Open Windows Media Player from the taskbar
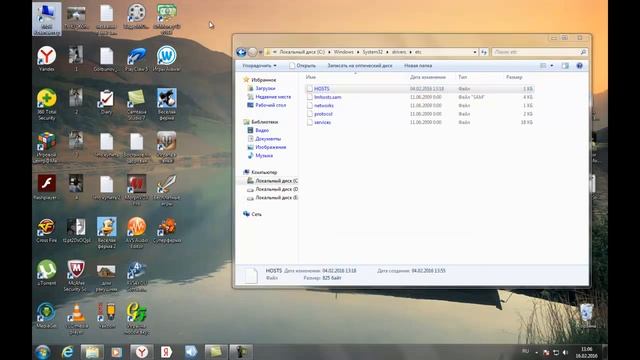Image resolution: width=640 pixels, height=360 pixels. [x=117, y=352]
